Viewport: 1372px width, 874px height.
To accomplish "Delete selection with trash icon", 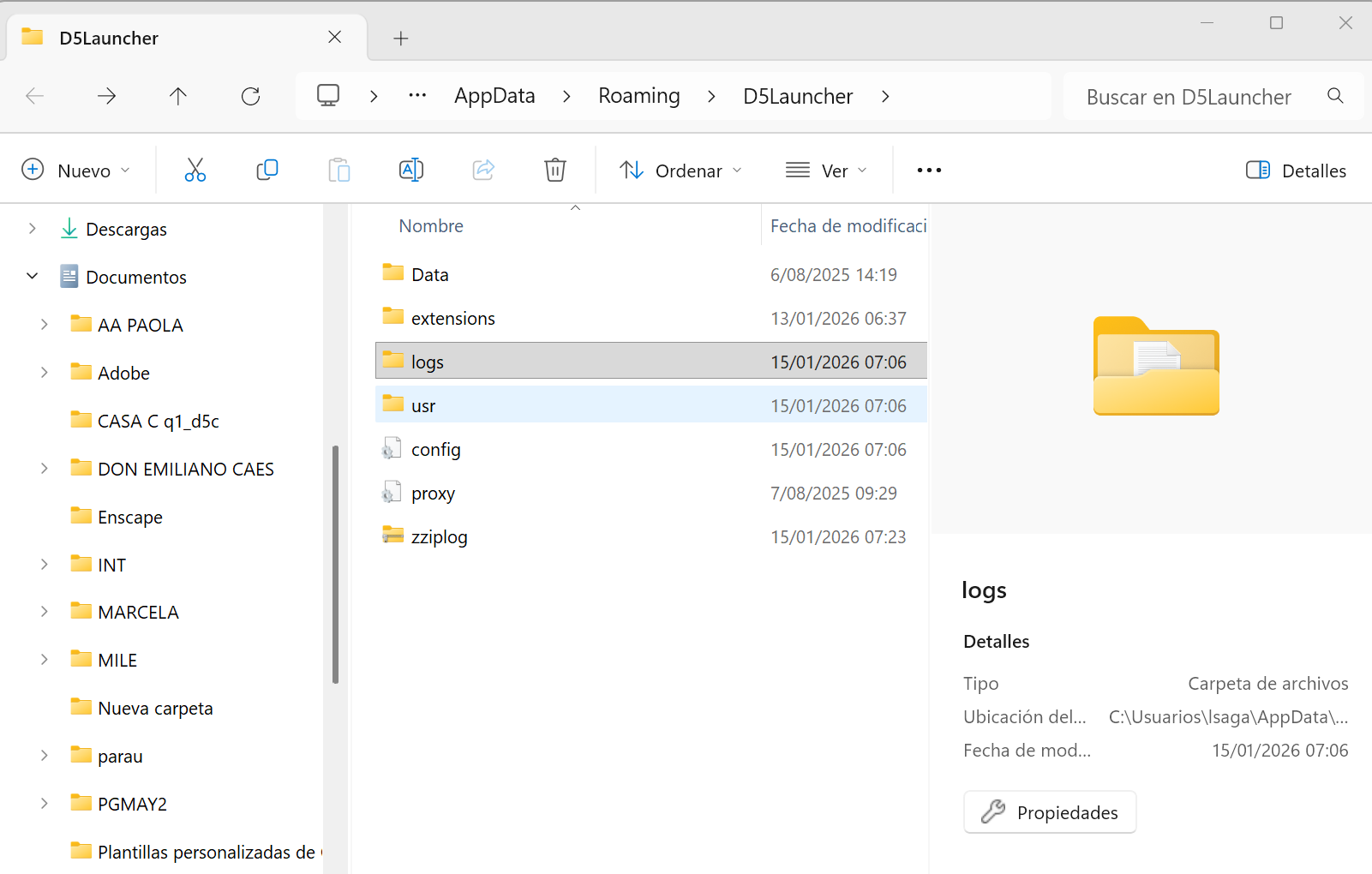I will [x=555, y=171].
